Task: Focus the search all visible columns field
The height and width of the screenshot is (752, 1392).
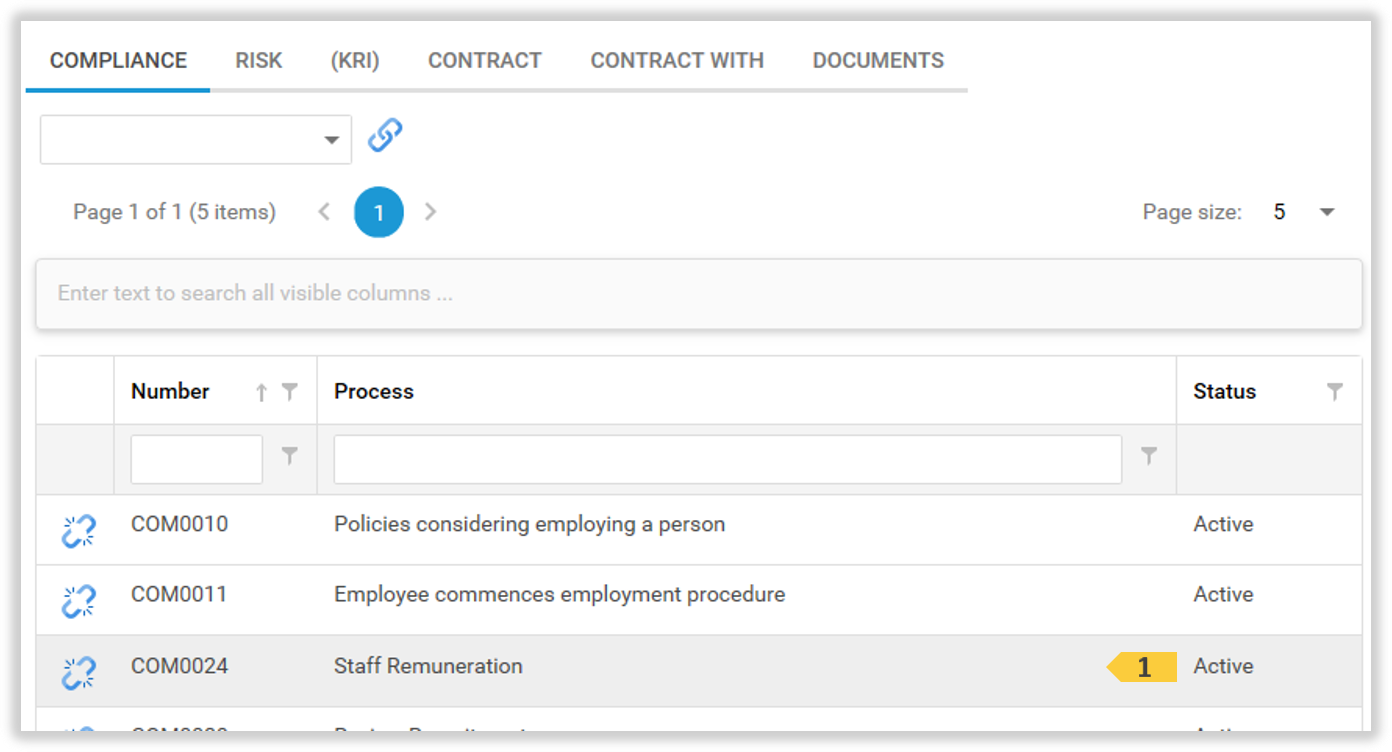Action: tap(698, 294)
